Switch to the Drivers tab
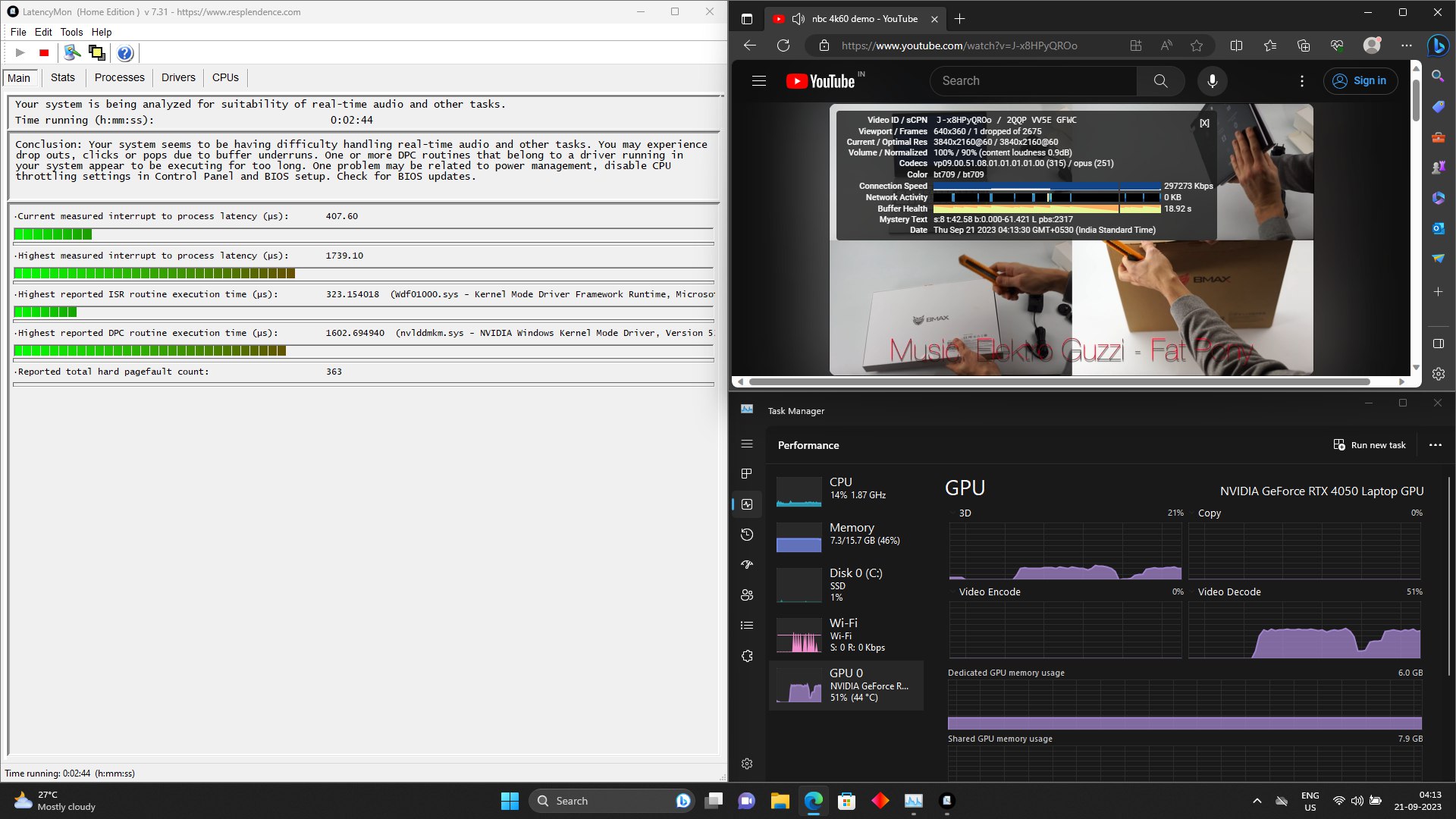 coord(178,77)
